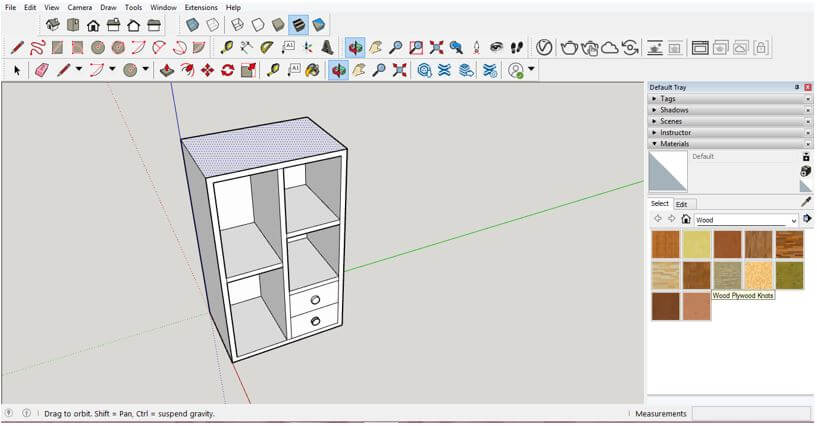Select the Push/Pull tool
The width and height of the screenshot is (817, 426).
167,70
